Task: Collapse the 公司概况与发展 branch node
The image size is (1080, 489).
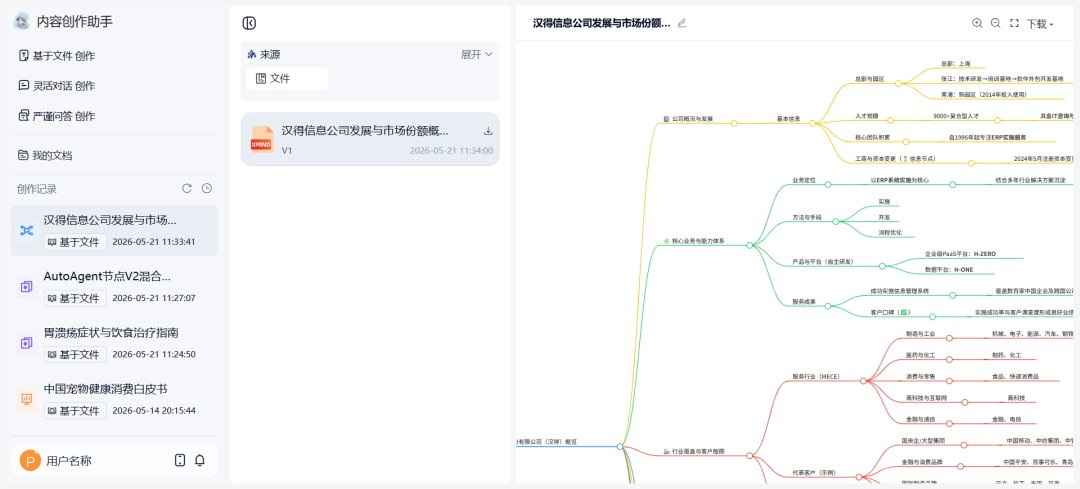Action: click(x=734, y=123)
